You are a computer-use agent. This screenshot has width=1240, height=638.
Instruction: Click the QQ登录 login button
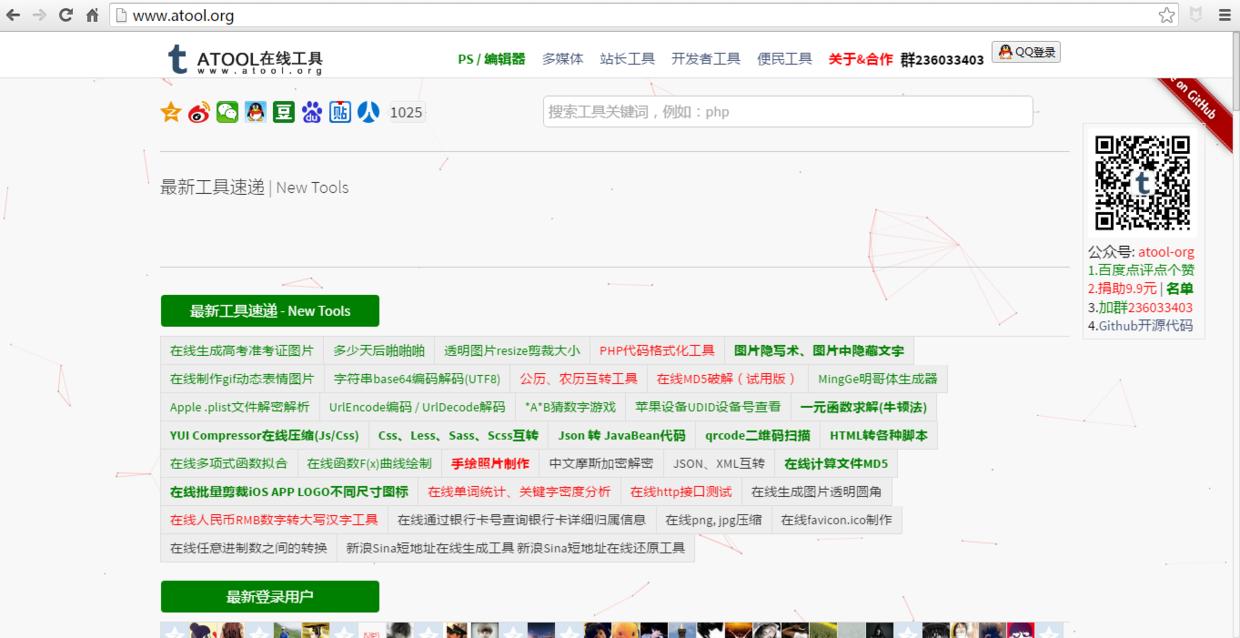[x=1025, y=51]
